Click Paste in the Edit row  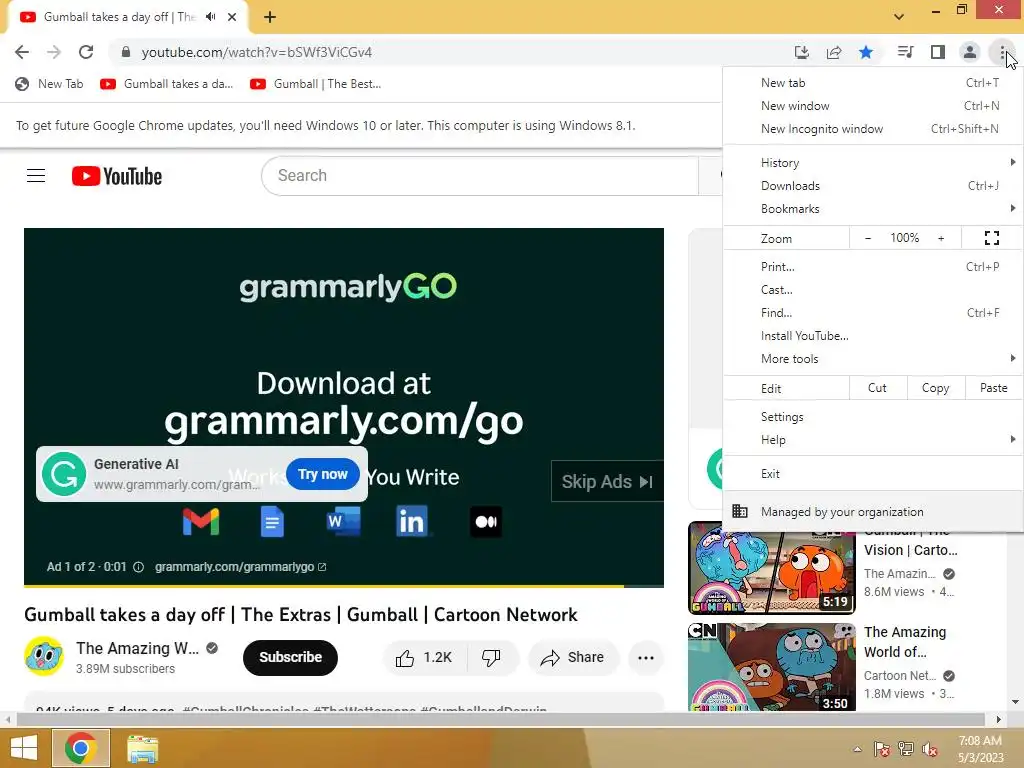(993, 388)
